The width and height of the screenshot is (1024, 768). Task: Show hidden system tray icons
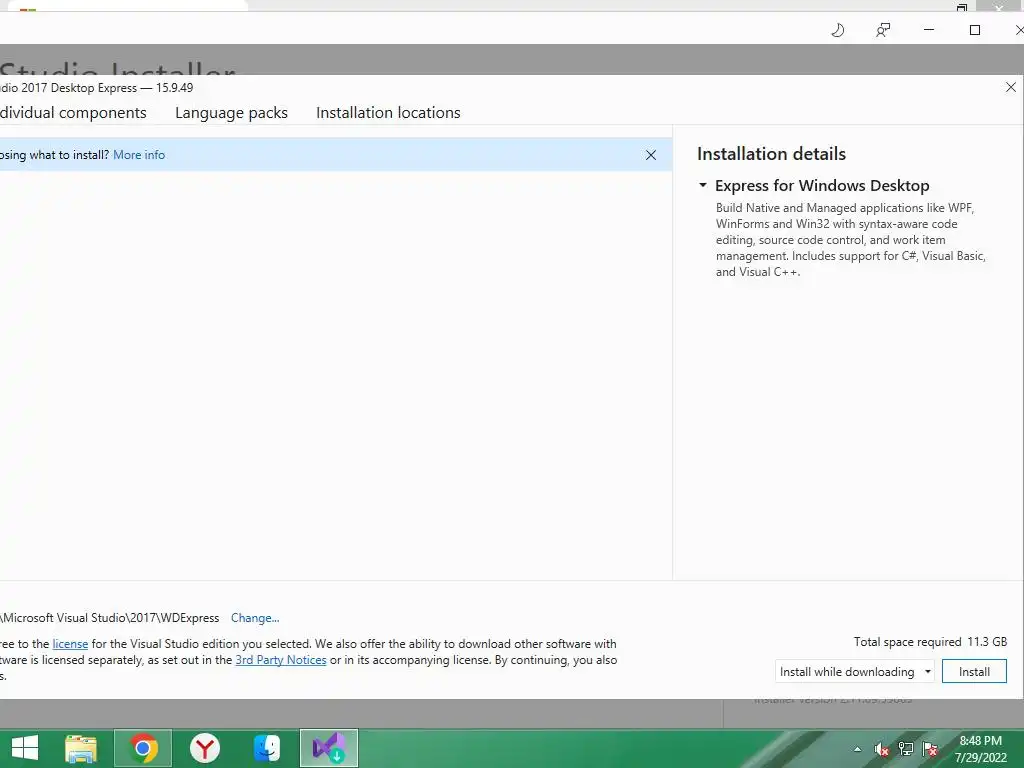(857, 749)
